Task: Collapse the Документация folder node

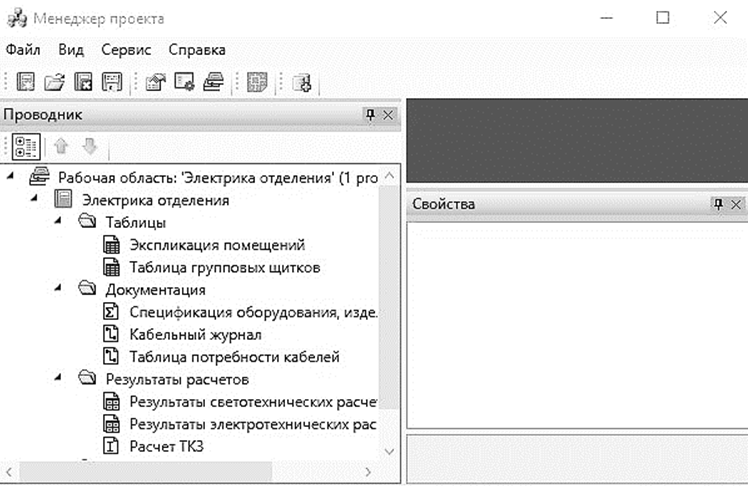Action: pos(60,290)
